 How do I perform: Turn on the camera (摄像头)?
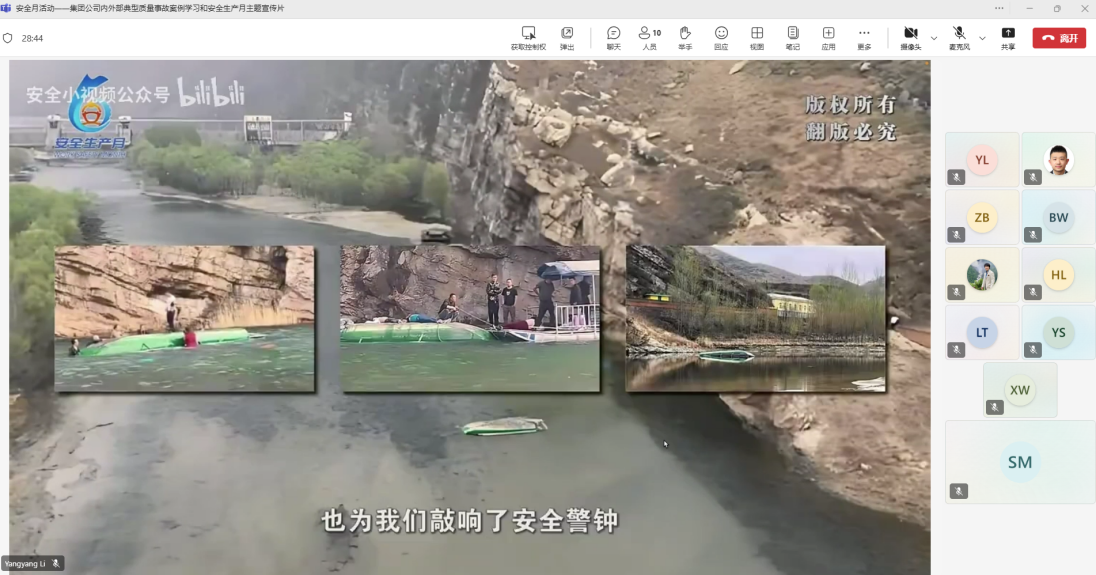910,34
